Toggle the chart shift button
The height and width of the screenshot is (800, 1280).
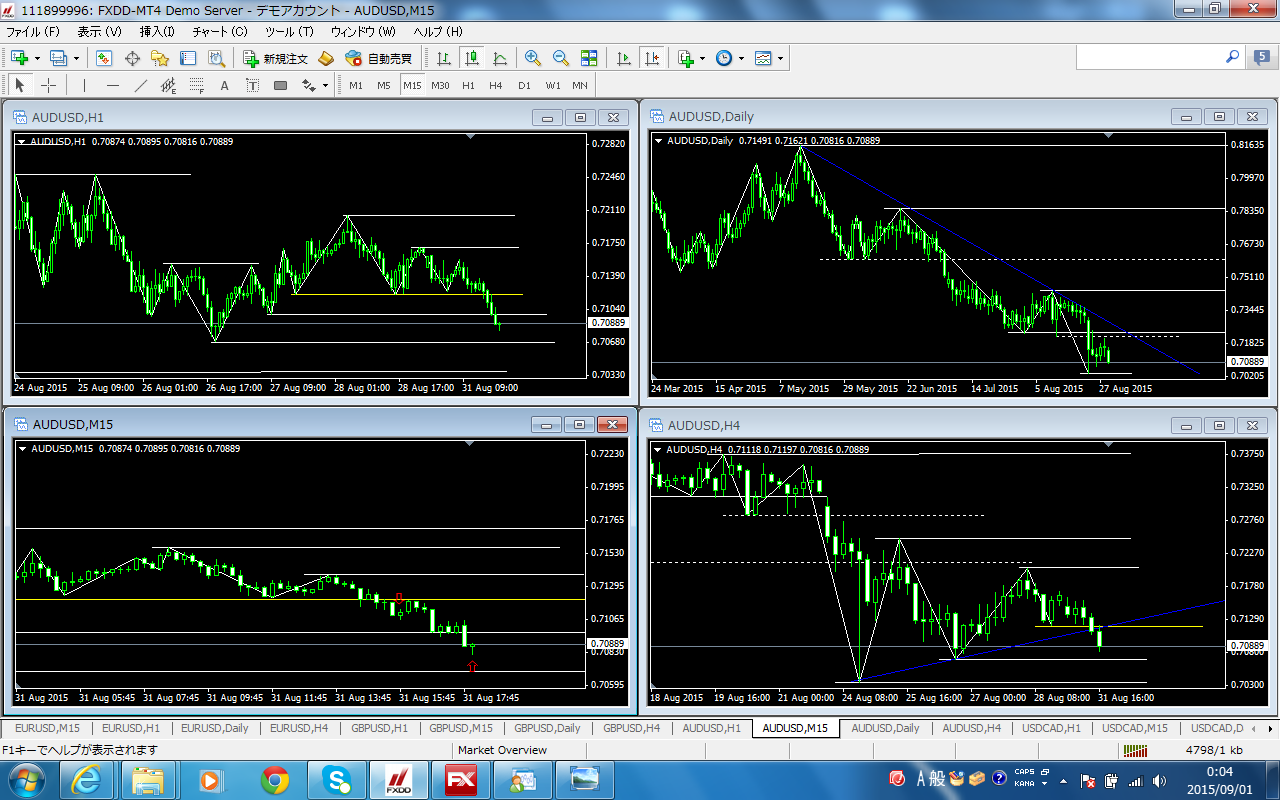653,59
